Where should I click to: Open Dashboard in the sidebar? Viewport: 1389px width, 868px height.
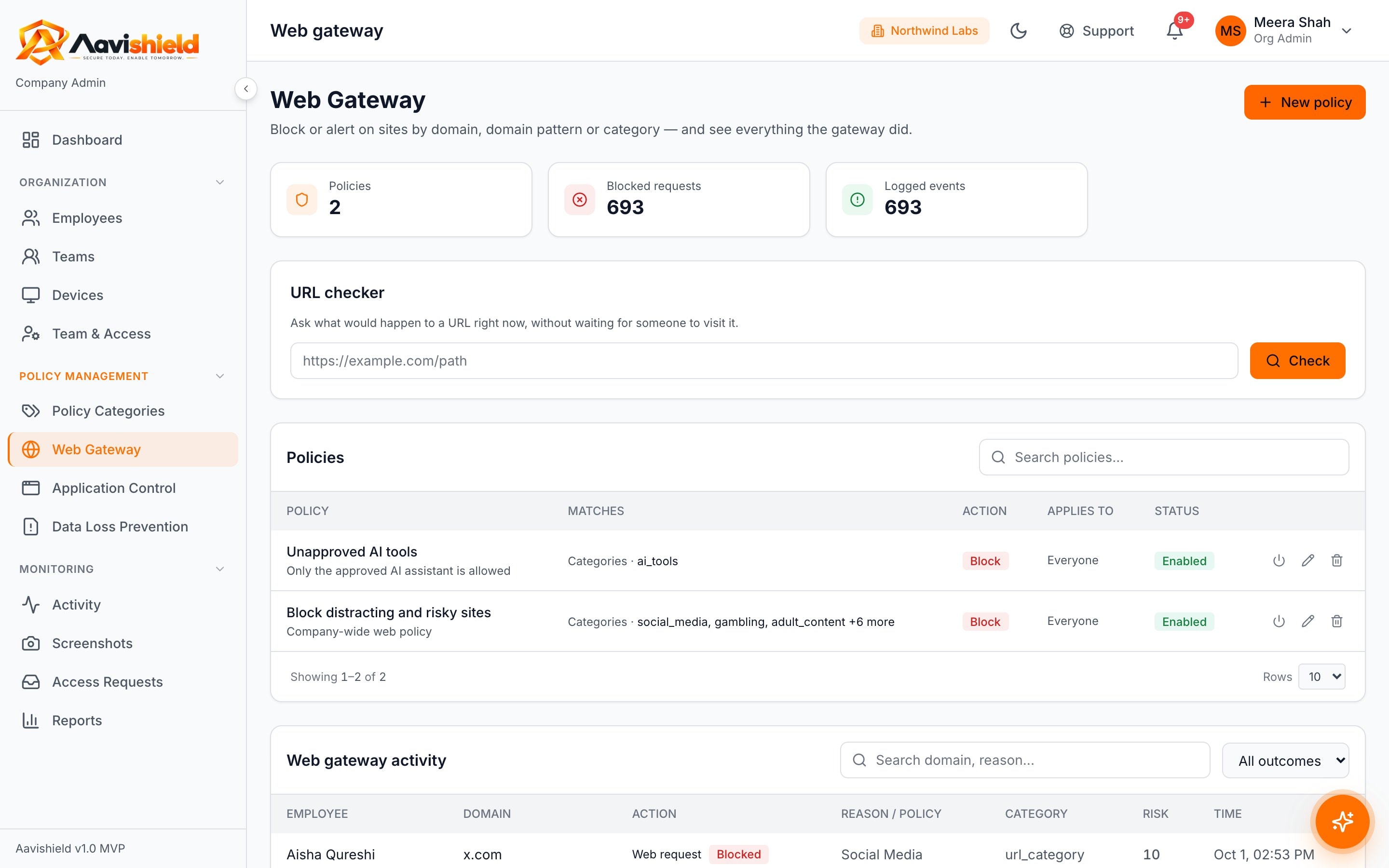[x=123, y=139]
